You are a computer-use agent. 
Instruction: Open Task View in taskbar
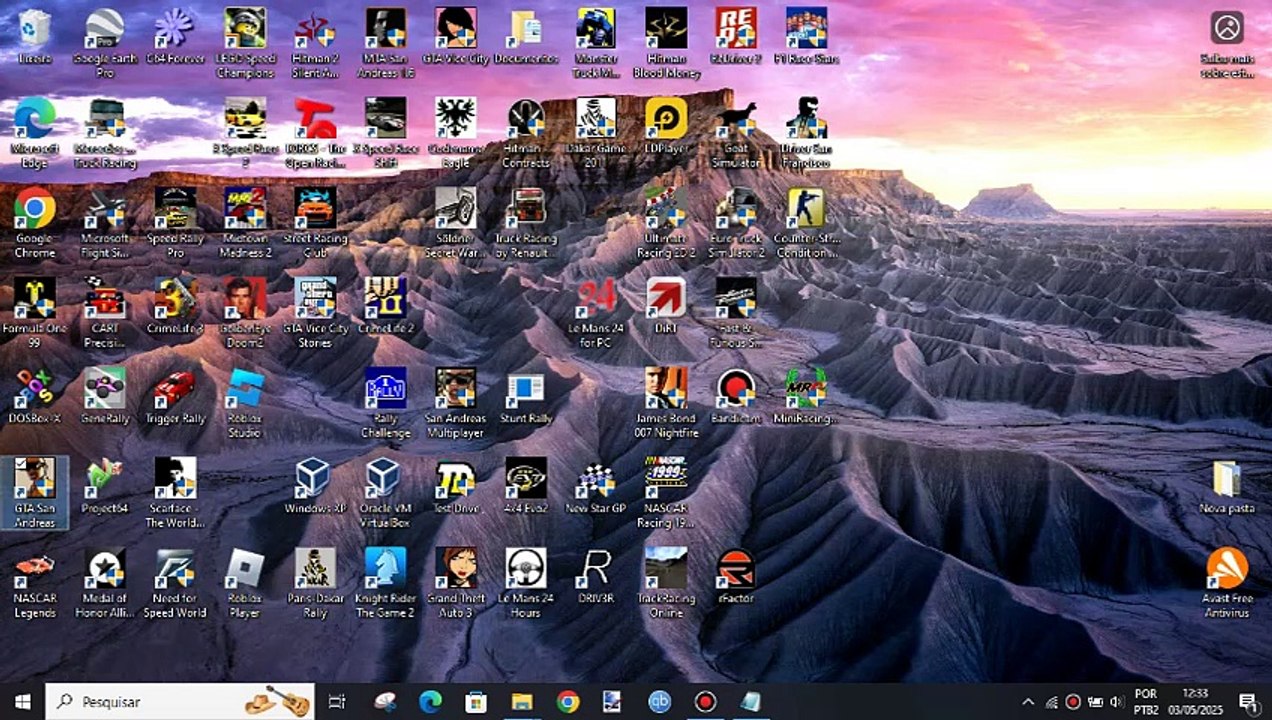337,702
